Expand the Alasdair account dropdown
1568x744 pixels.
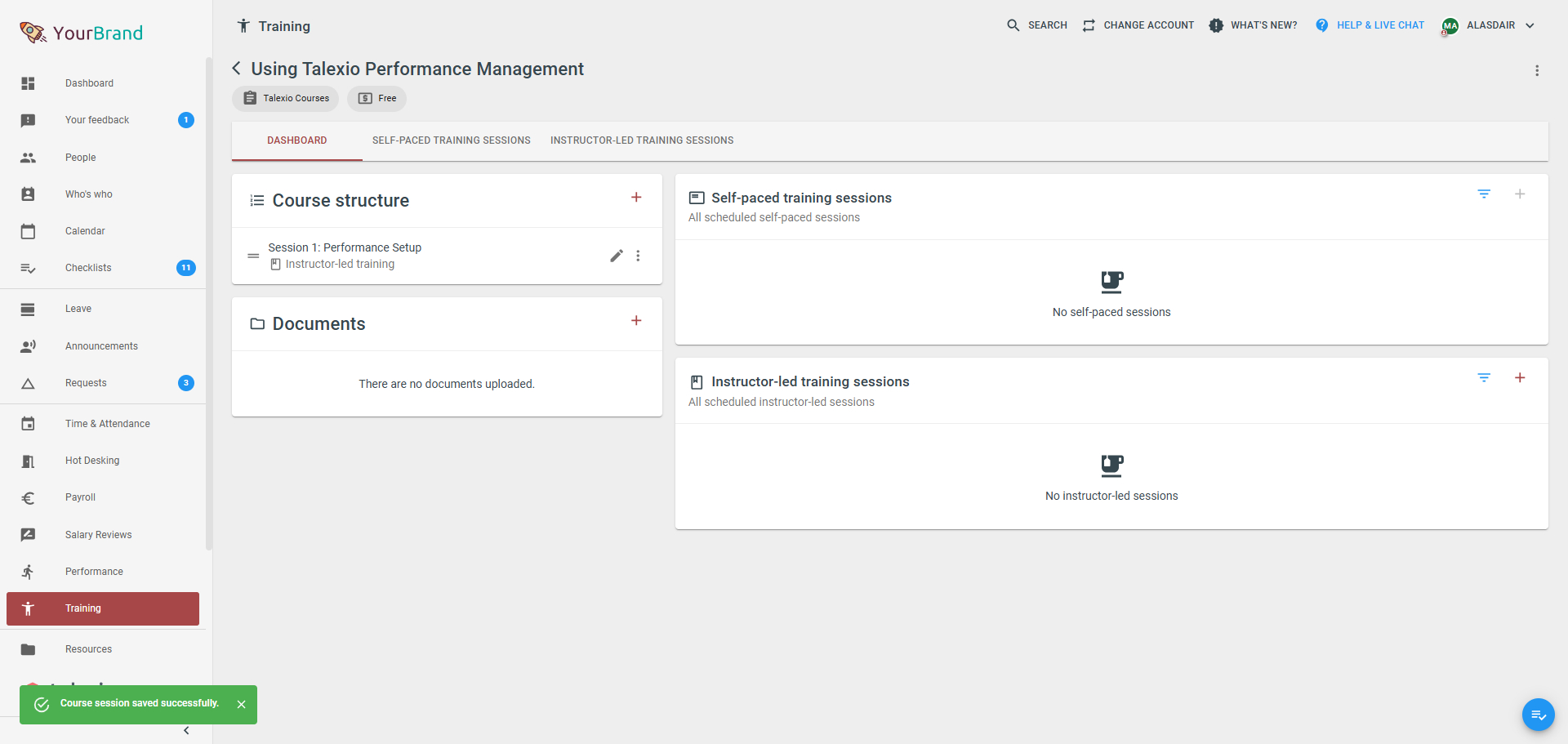[x=1530, y=25]
